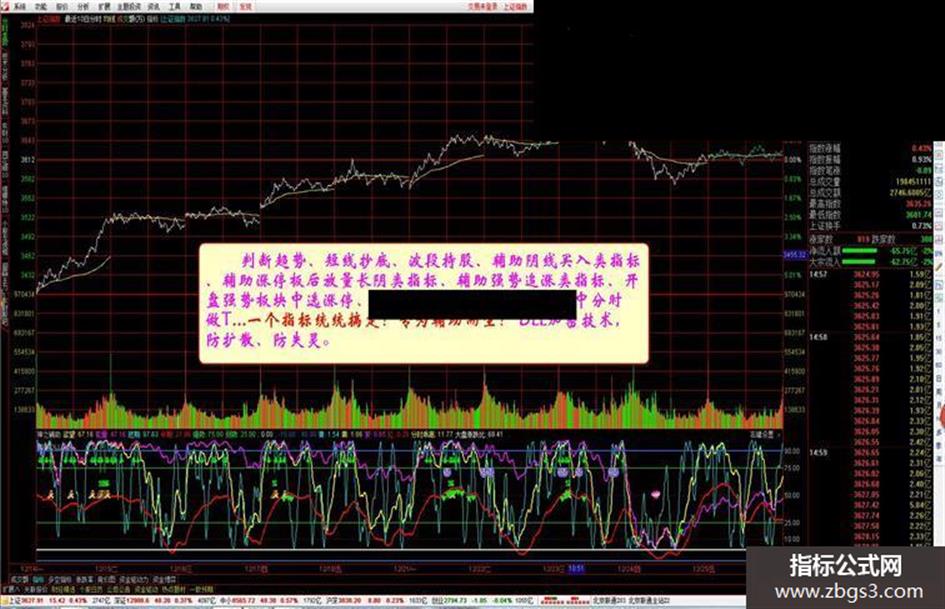
Task: Open the 分析 menu
Action: click(83, 7)
